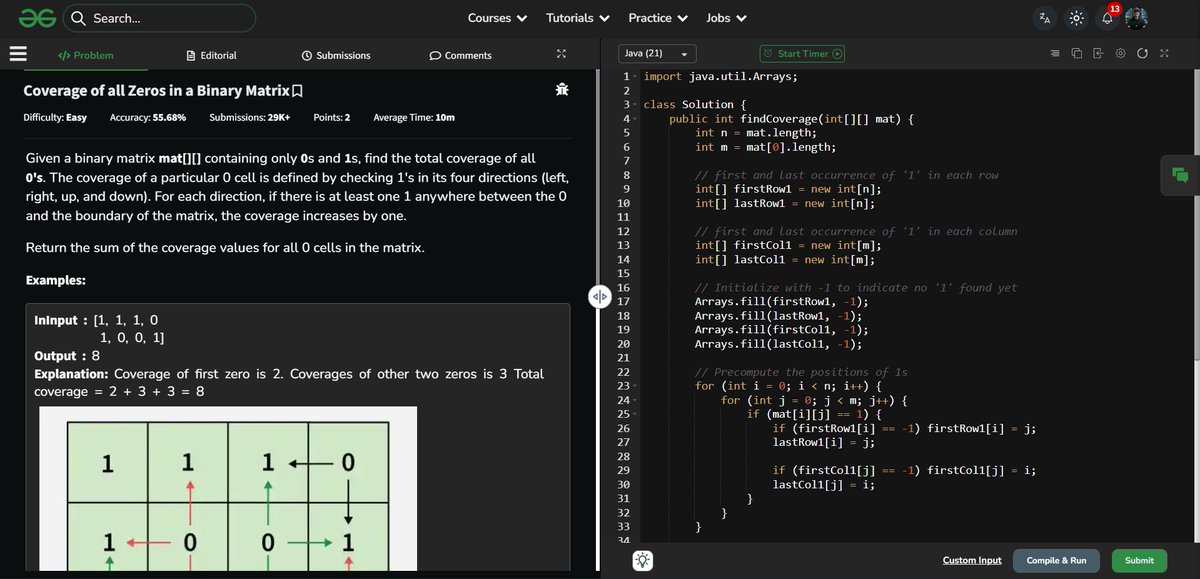Click the lightbulb hint icon
The image size is (1200, 579).
[x=643, y=560]
